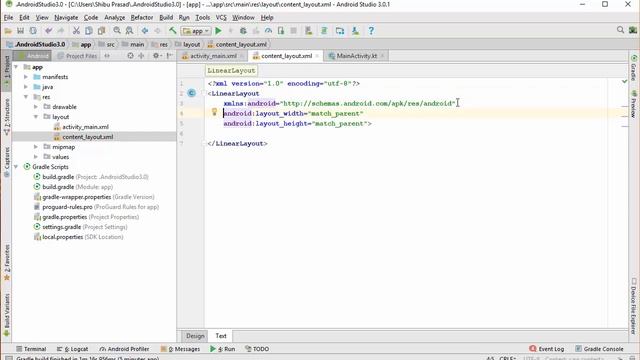Switch to the Design view tab
The height and width of the screenshot is (360, 640).
[x=195, y=336]
